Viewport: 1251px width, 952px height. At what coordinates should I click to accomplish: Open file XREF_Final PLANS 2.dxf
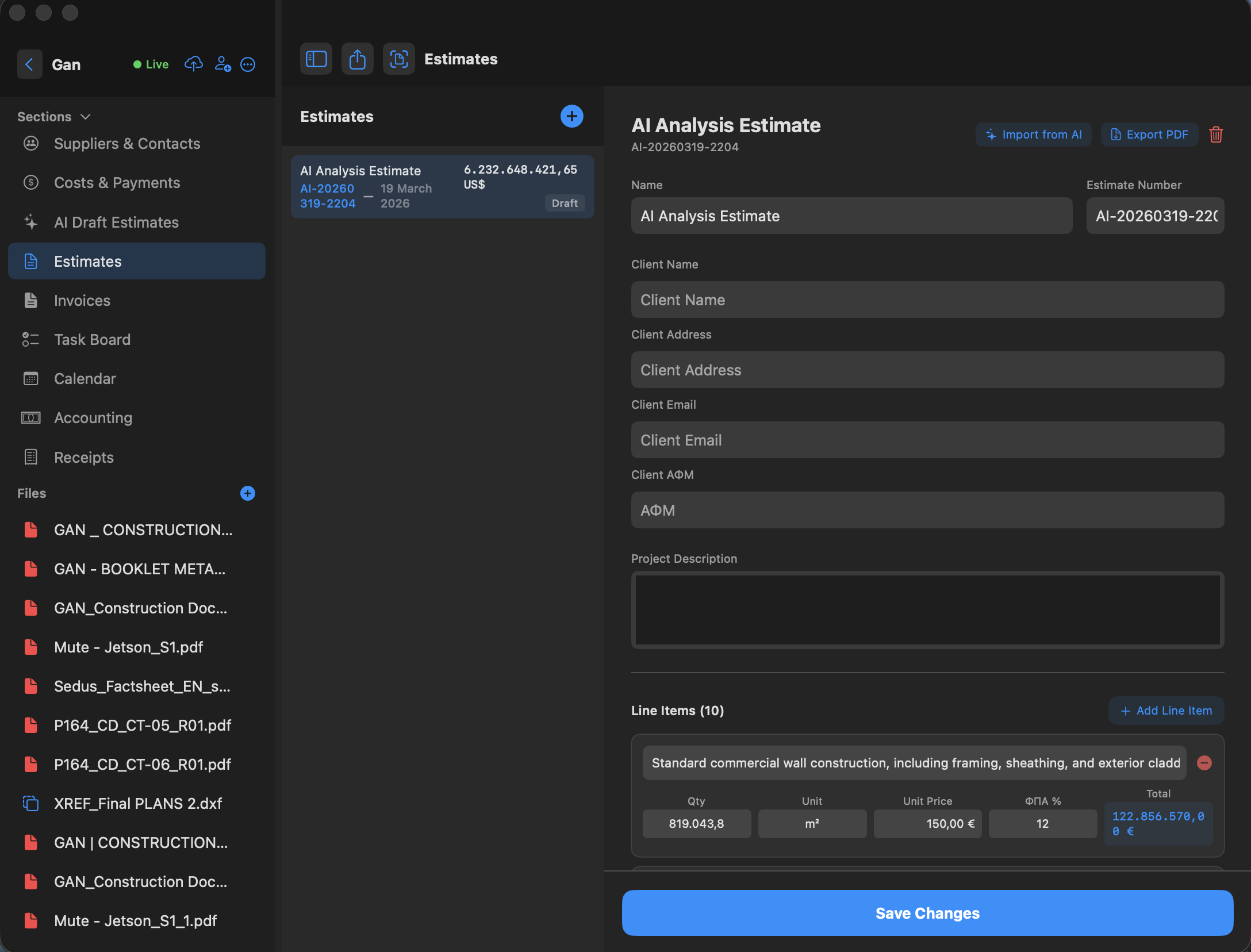click(137, 804)
